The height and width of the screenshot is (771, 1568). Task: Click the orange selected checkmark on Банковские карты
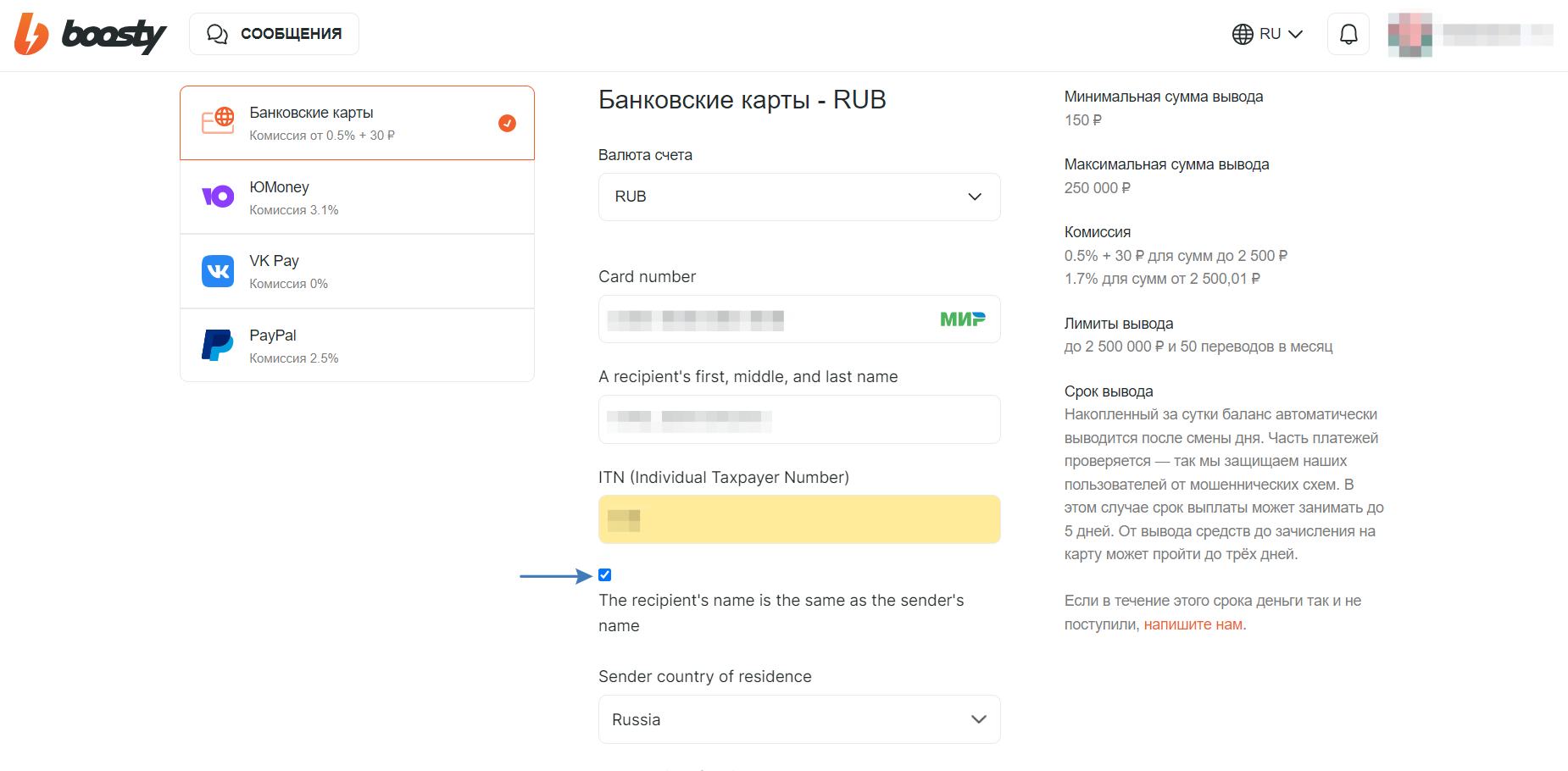507,123
